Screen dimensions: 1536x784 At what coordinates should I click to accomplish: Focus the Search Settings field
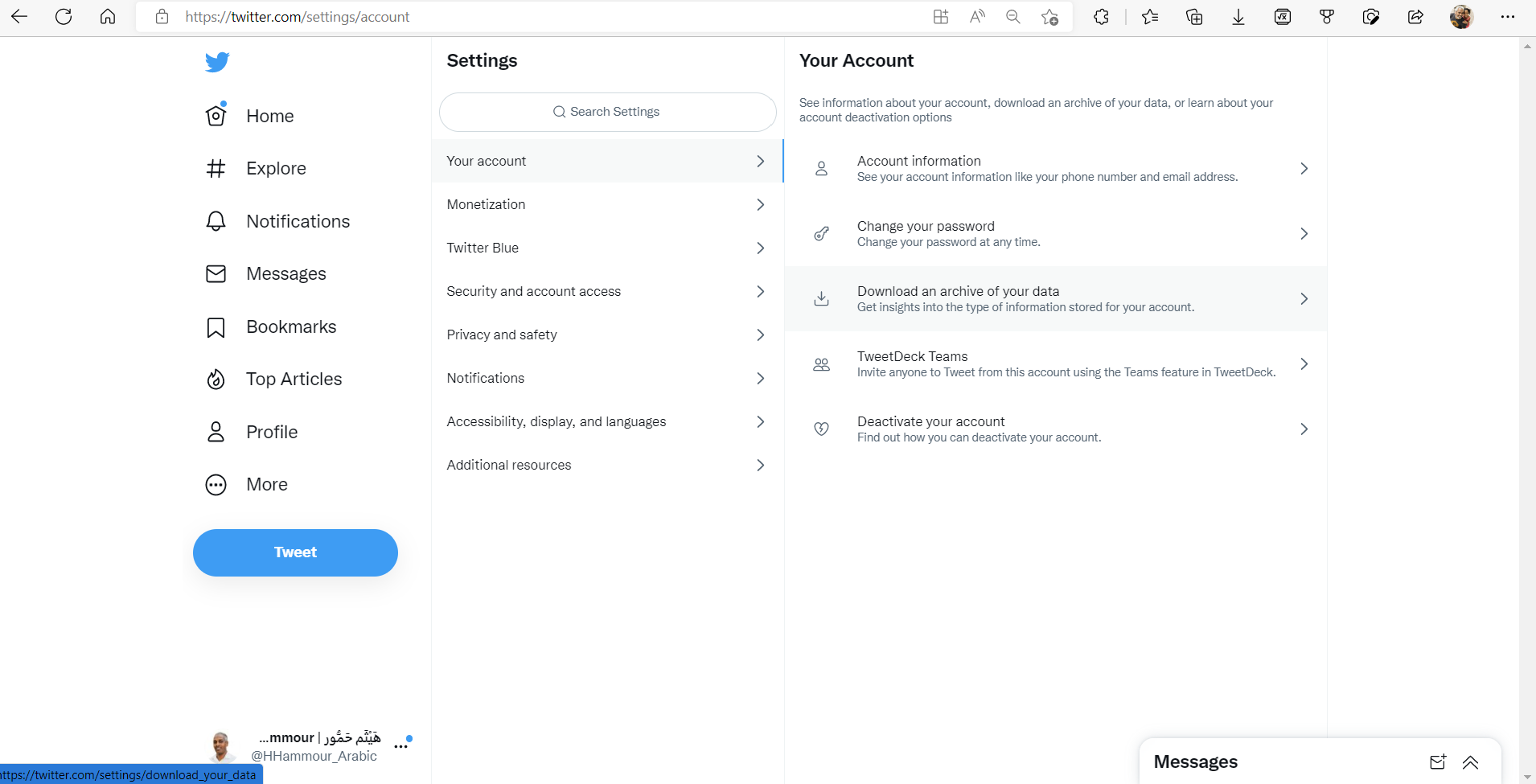[607, 112]
